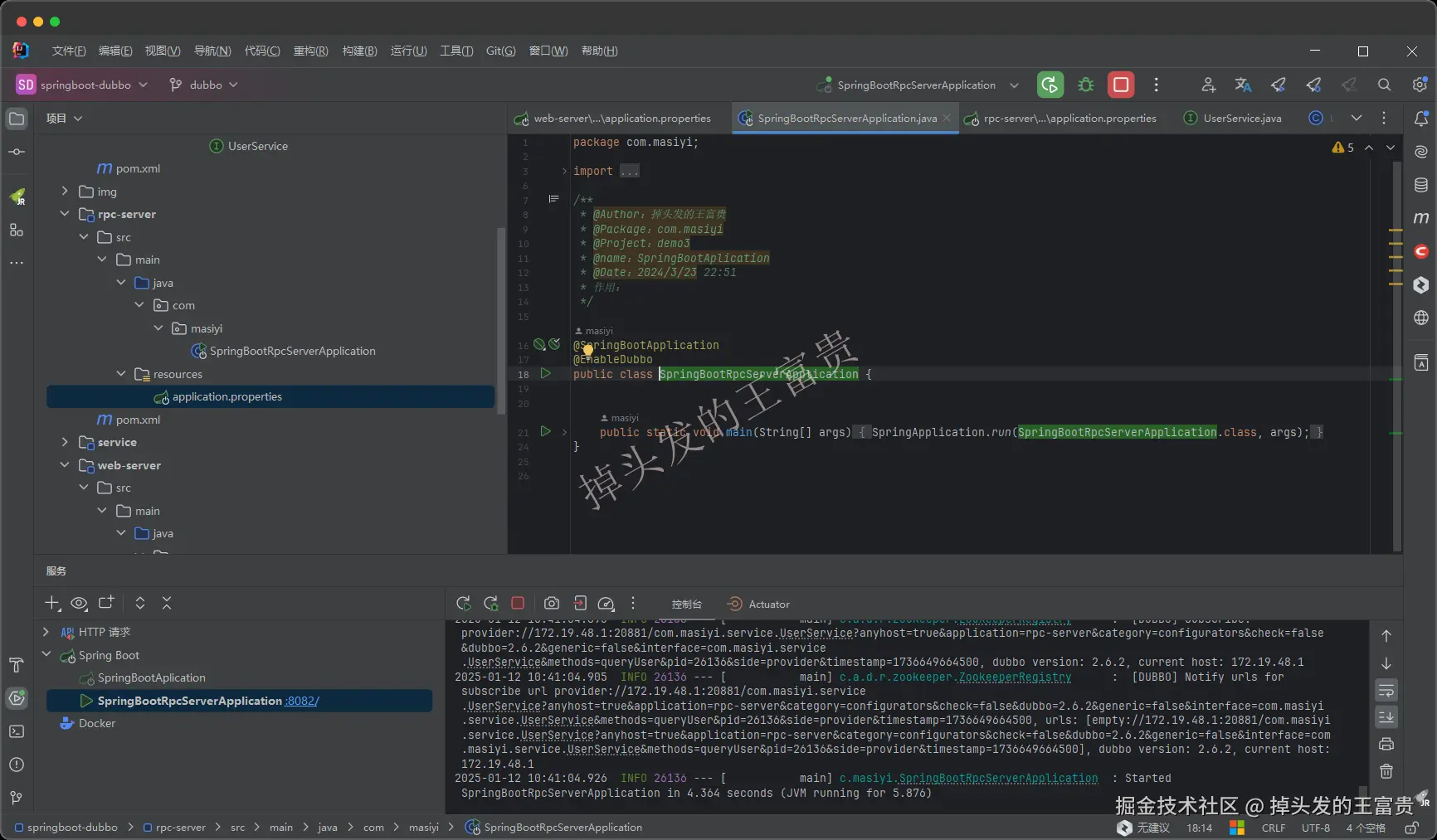Expand the folded import block
The image size is (1437, 840).
click(x=564, y=171)
